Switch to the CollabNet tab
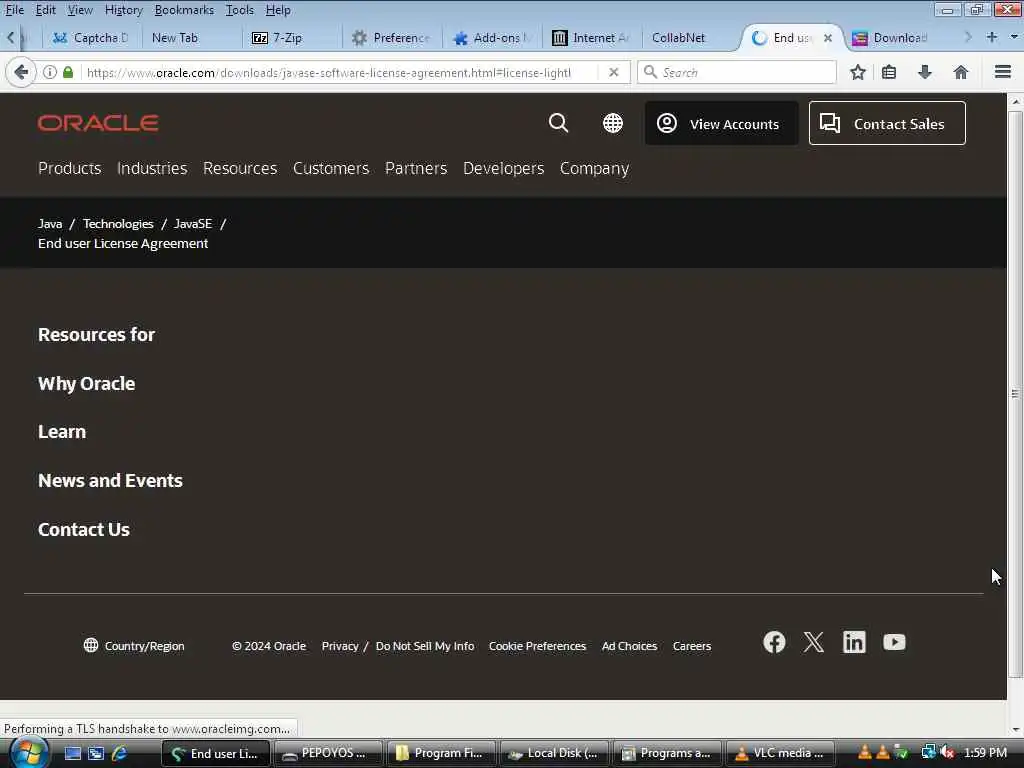 (x=691, y=38)
